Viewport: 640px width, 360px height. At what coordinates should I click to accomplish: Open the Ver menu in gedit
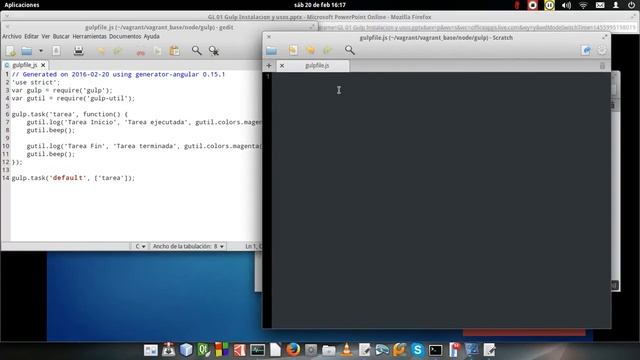46,36
